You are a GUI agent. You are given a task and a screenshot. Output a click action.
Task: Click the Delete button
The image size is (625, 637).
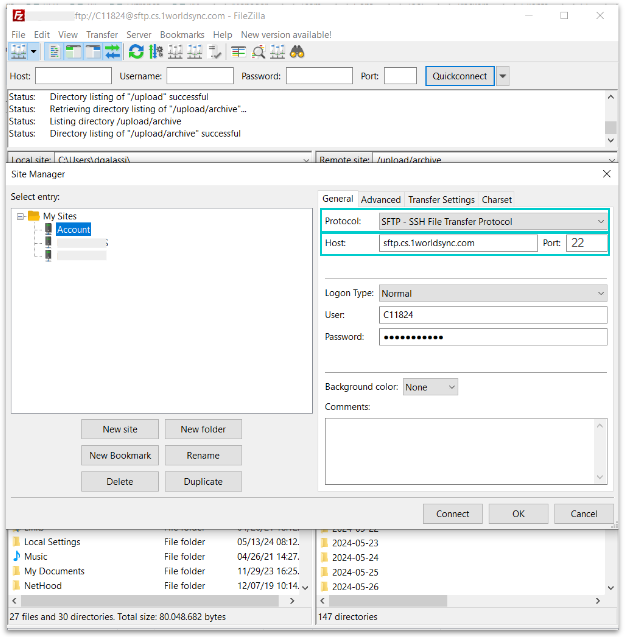coord(120,481)
